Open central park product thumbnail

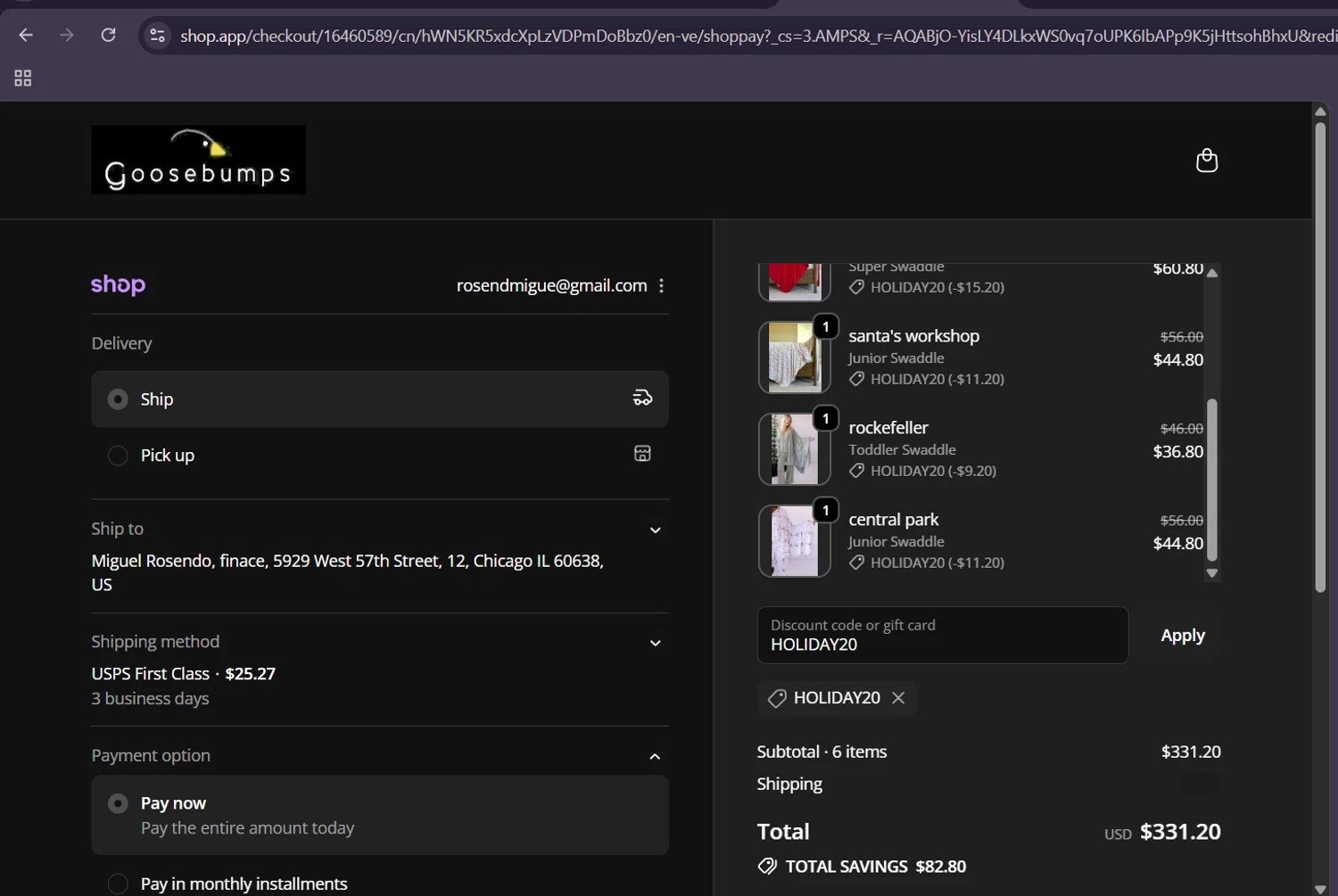click(x=795, y=541)
